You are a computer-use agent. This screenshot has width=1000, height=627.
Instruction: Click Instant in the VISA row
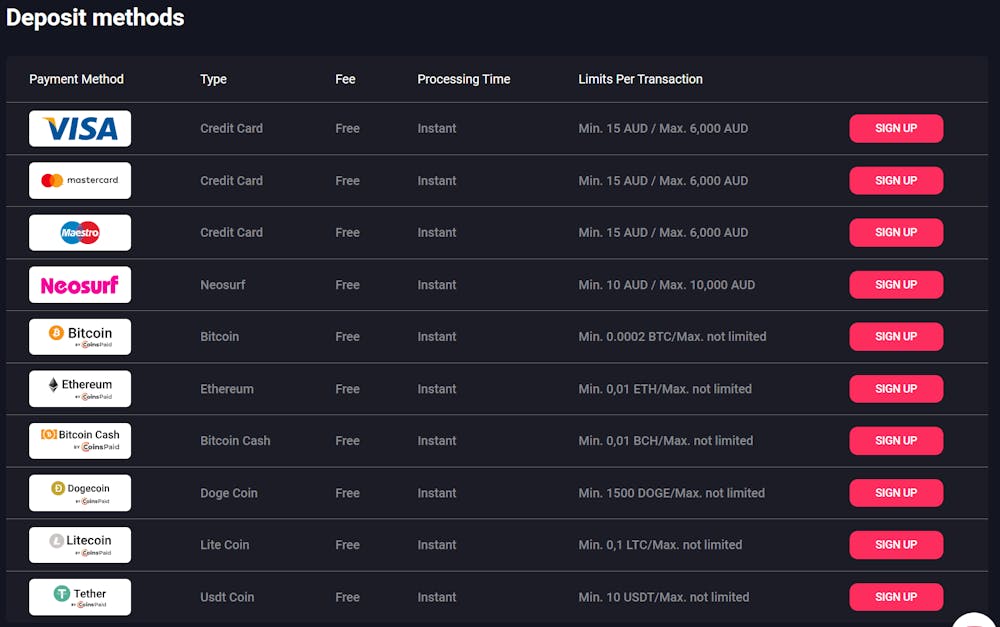tap(437, 128)
